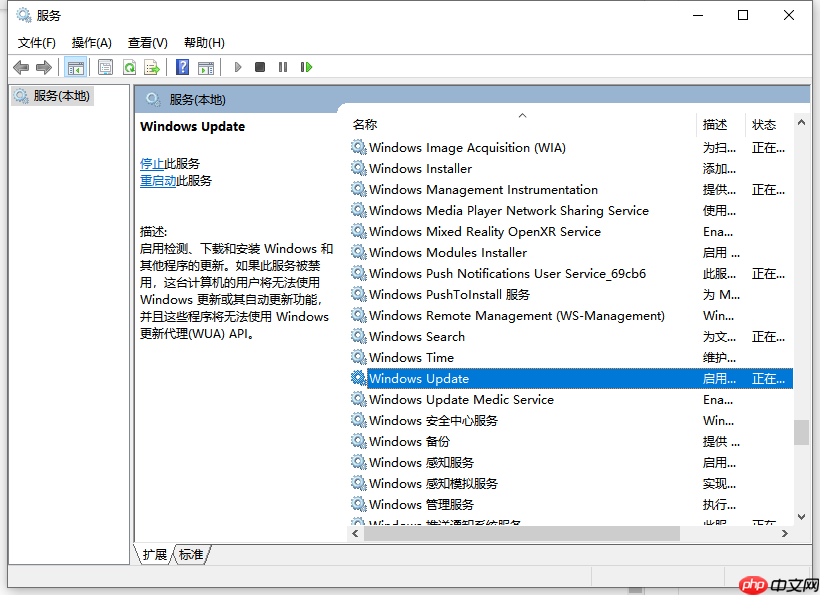Select Windows Remote Management (WS-Management)

pos(571,316)
